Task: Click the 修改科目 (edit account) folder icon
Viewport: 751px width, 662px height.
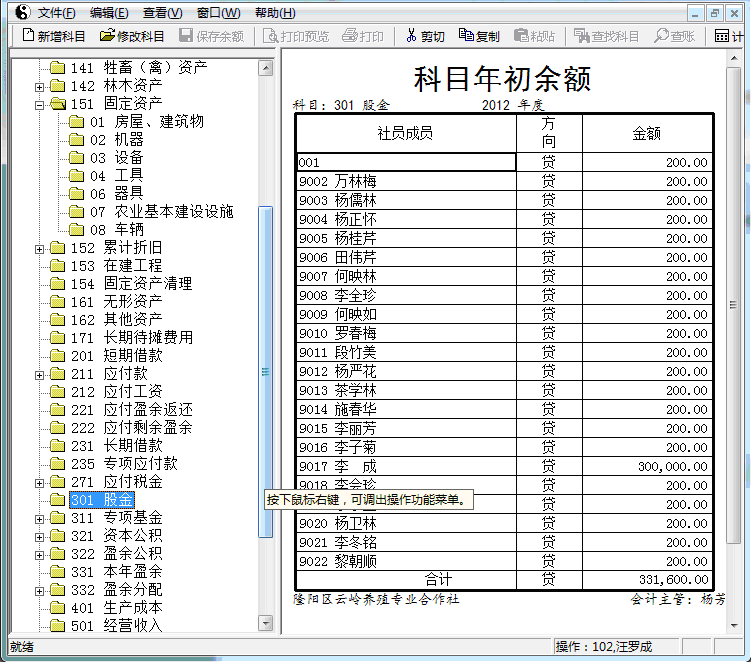Action: [x=107, y=36]
